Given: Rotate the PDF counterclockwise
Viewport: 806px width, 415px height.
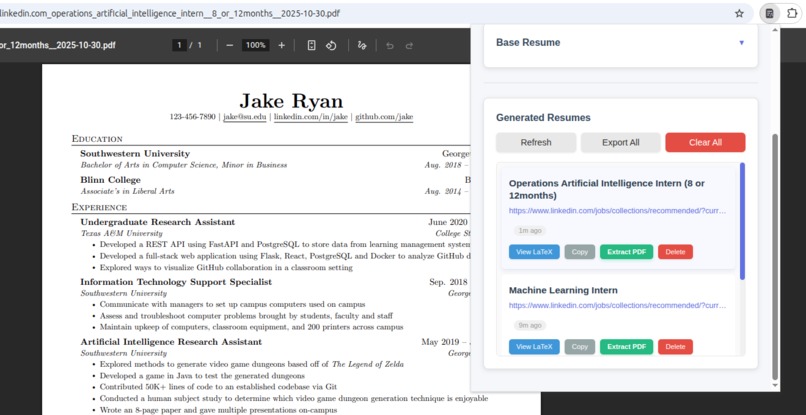Looking at the screenshot, I should [x=331, y=45].
